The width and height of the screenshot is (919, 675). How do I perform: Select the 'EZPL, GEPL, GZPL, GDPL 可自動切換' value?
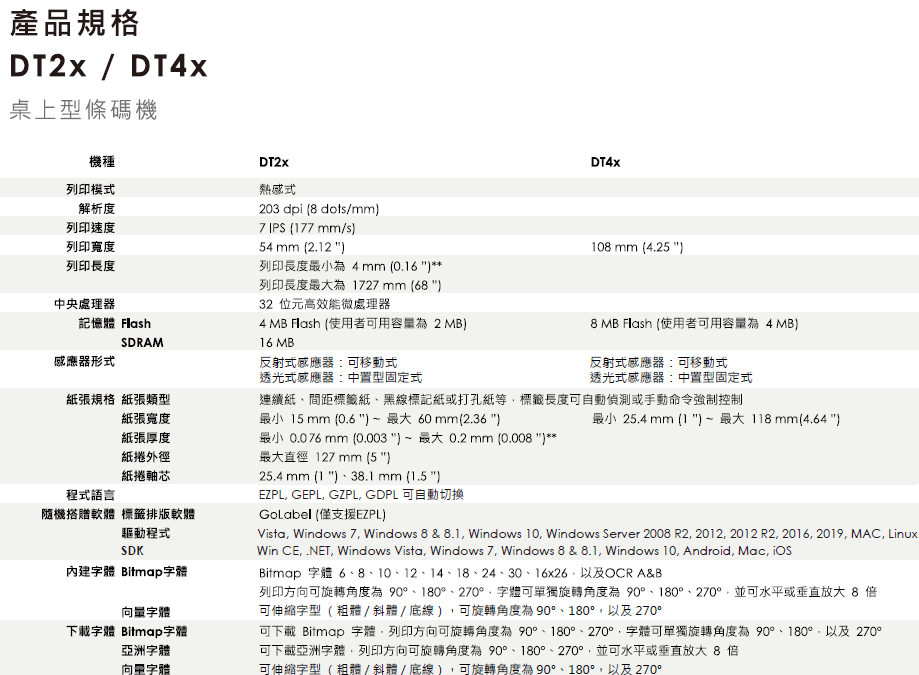pos(362,495)
